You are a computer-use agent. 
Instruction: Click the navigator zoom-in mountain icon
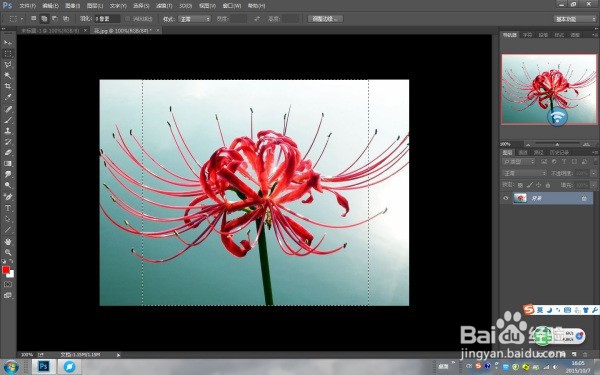click(x=586, y=144)
